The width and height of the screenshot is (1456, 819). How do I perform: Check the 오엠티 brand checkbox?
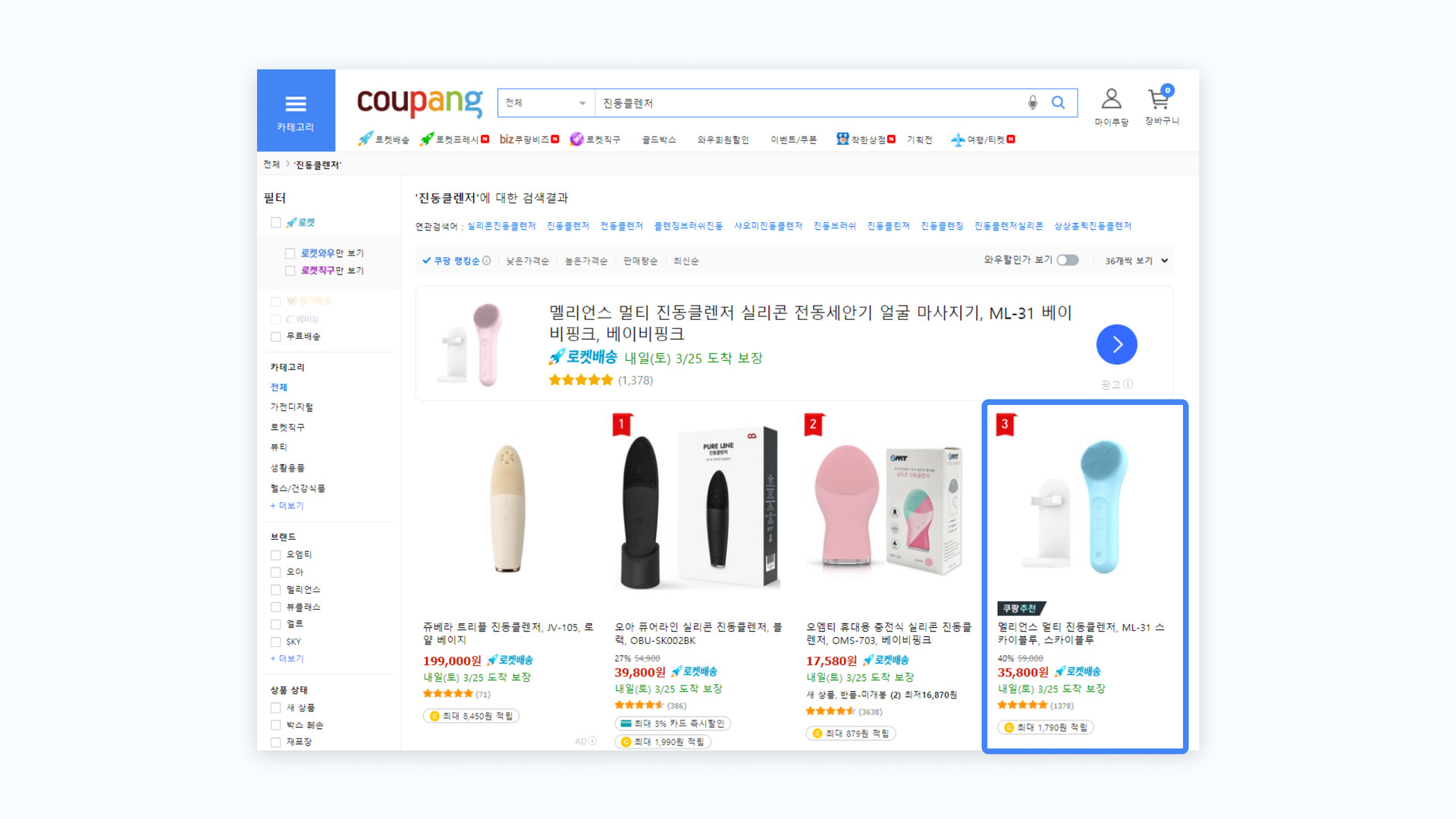click(276, 555)
